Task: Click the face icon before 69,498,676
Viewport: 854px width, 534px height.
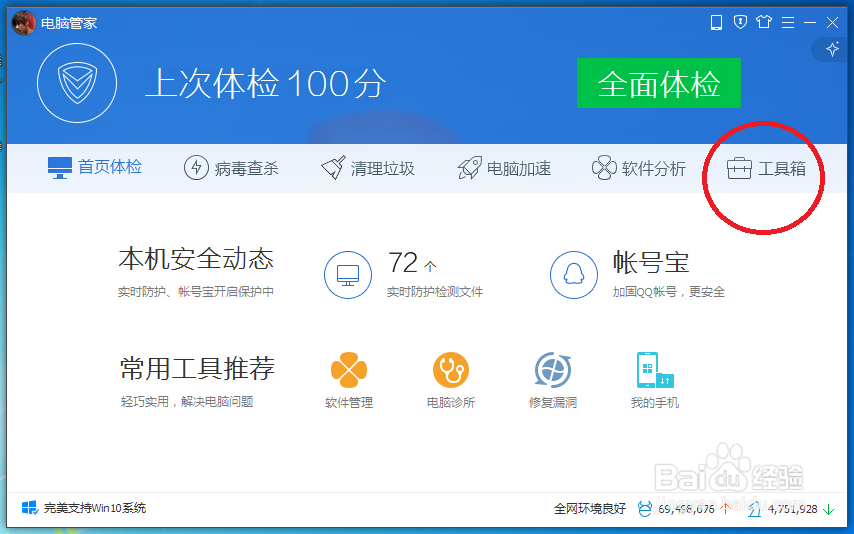Action: tap(645, 509)
